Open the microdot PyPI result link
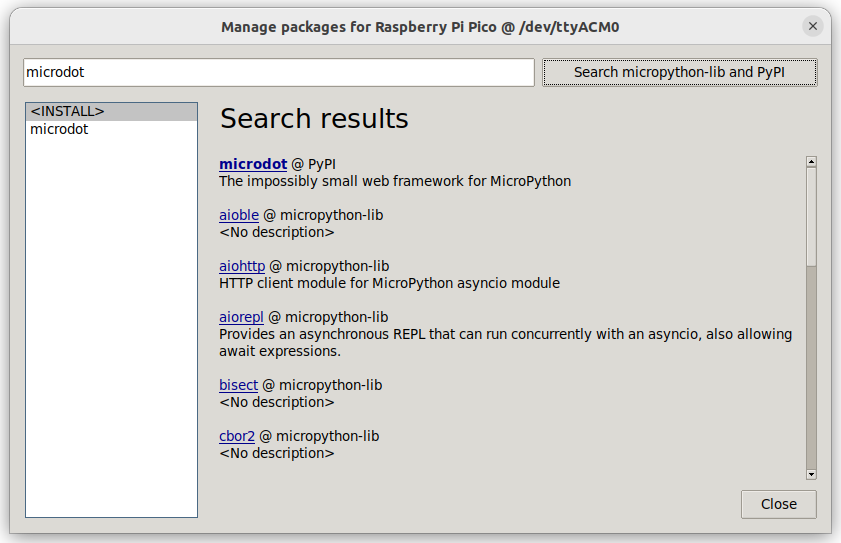 [253, 164]
